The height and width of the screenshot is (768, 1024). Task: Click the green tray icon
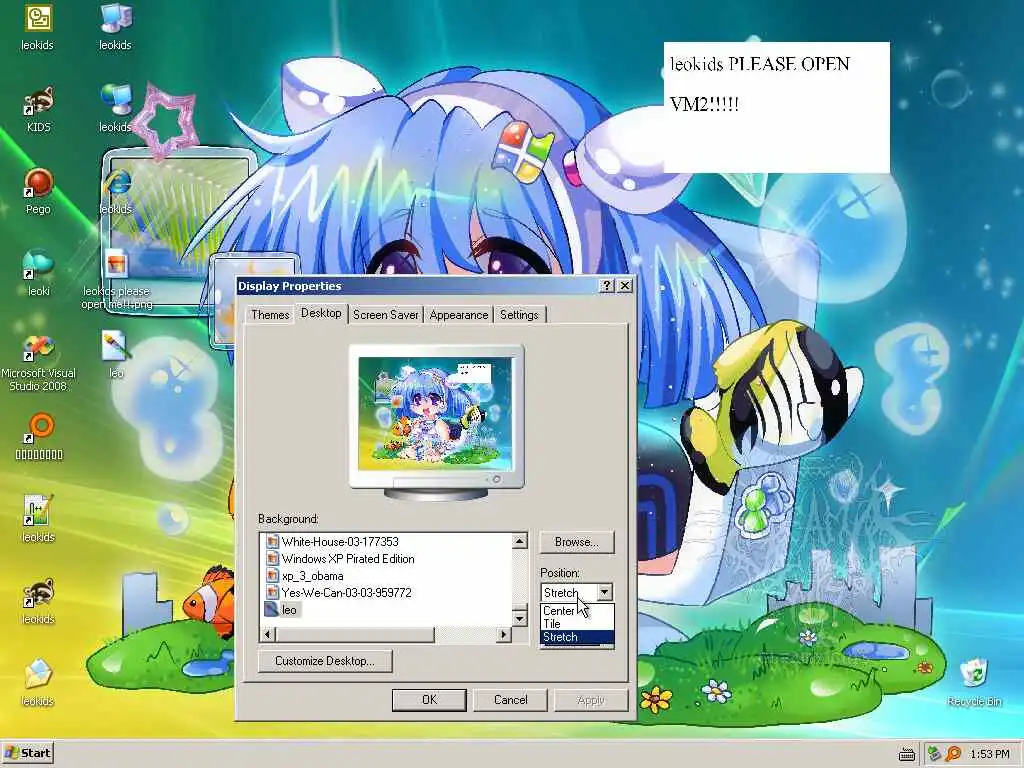tap(934, 754)
